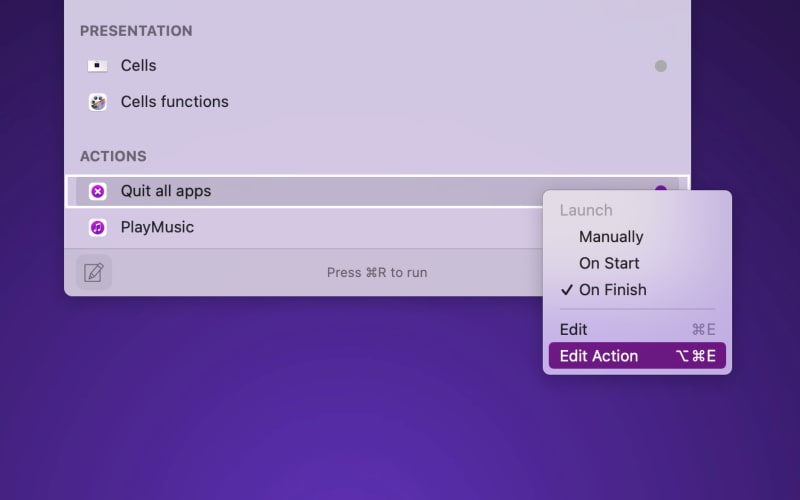The height and width of the screenshot is (500, 800).
Task: Select the Cells row label
Action: click(x=138, y=66)
